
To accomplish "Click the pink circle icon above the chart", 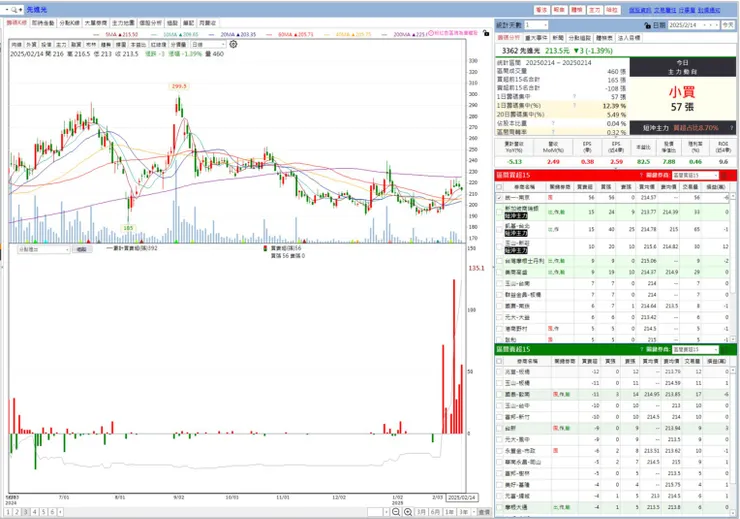I will click(x=431, y=33).
